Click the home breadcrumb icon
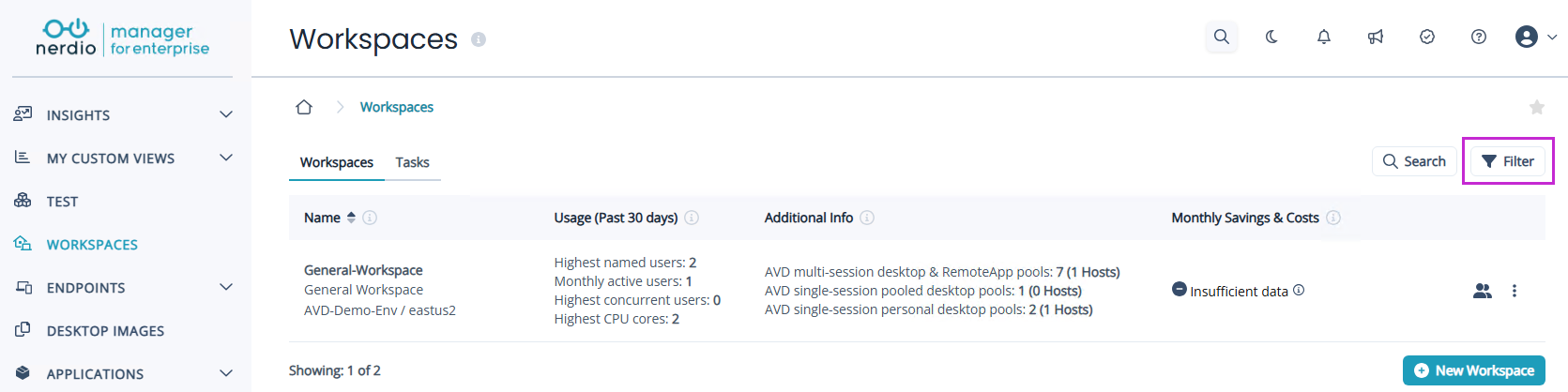The width and height of the screenshot is (1568, 392). tap(303, 107)
